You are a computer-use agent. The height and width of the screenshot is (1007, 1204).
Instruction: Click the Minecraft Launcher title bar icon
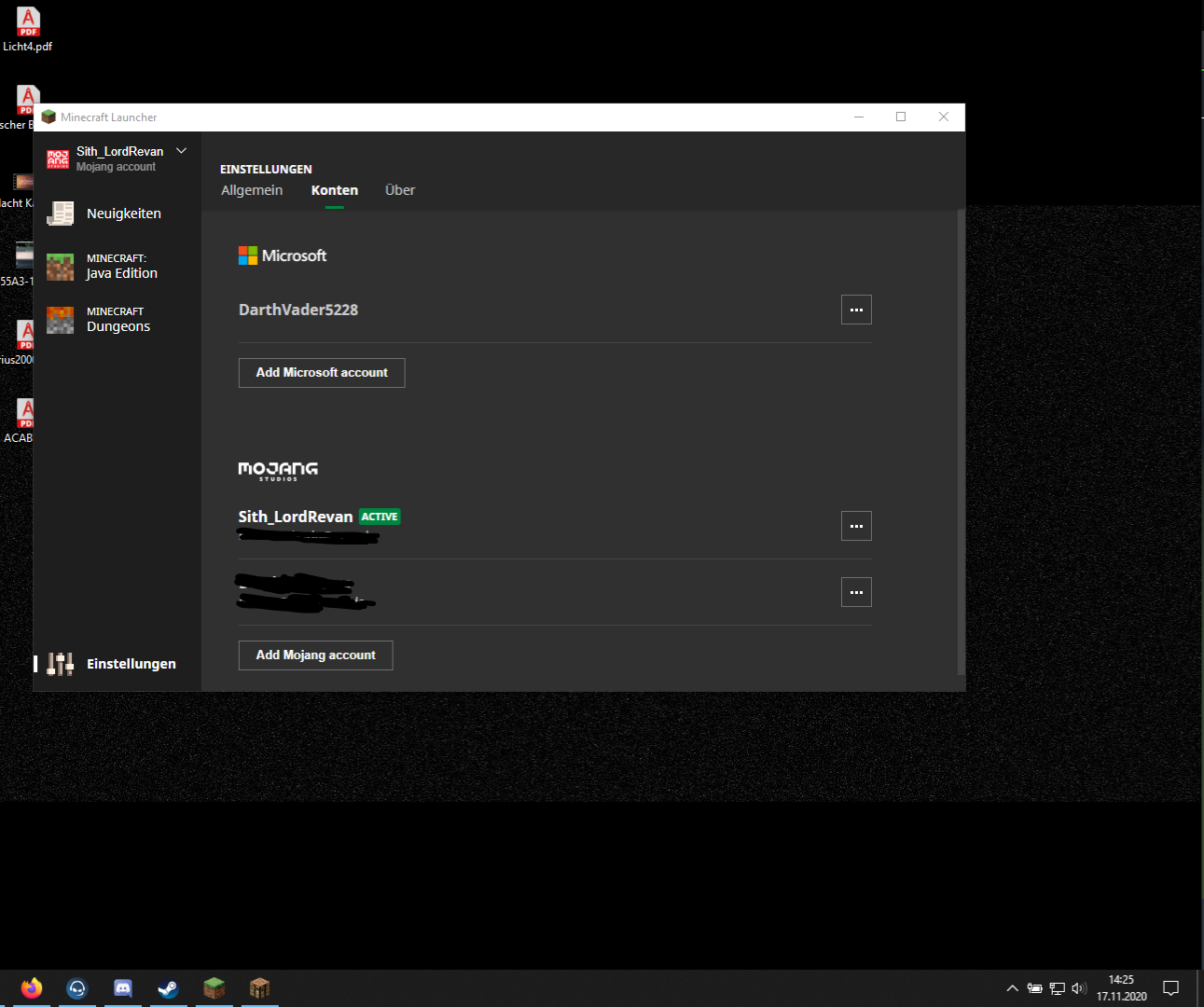(48, 117)
